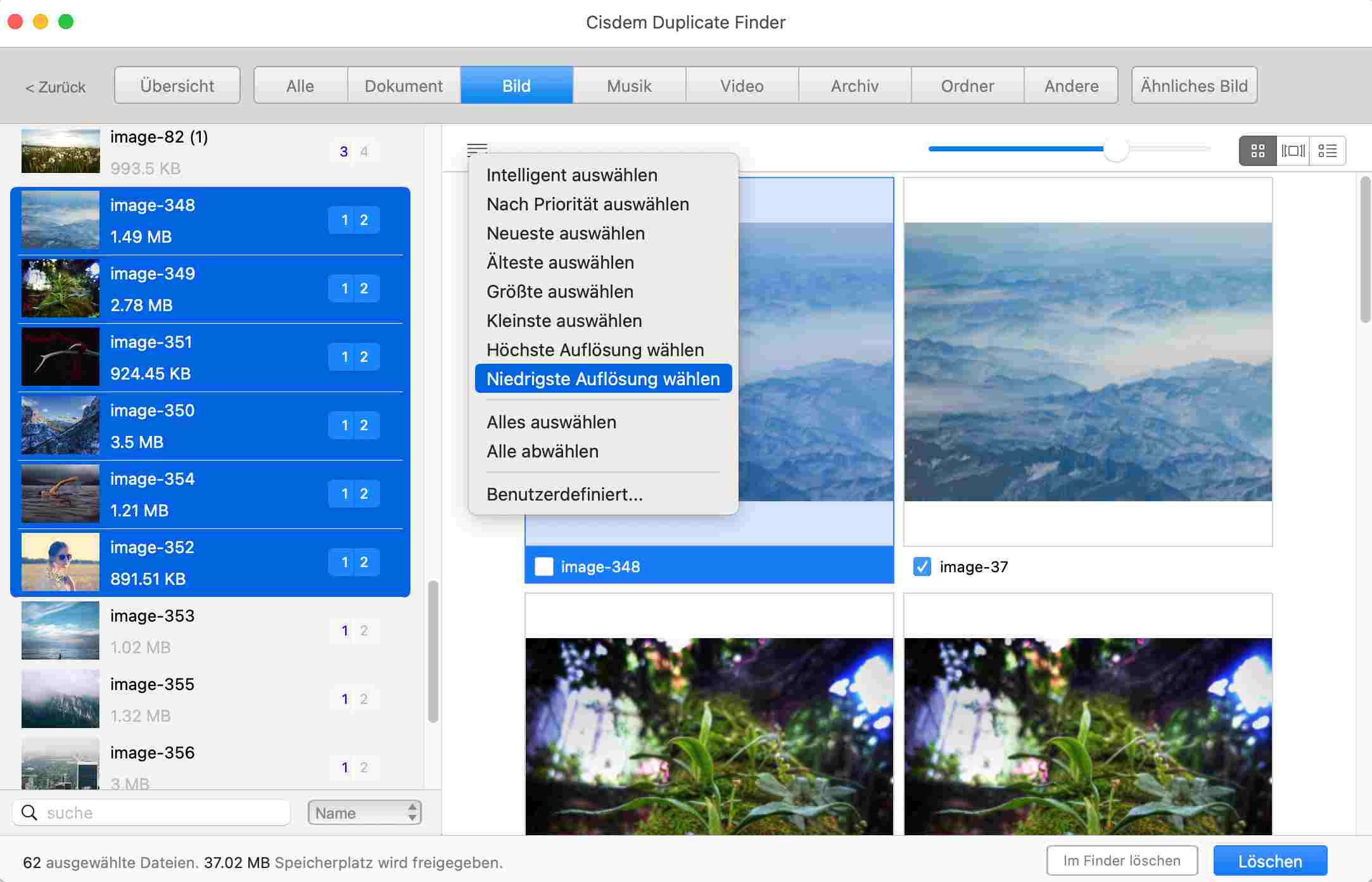Switch to Ähnliches Bild tab
The width and height of the screenshot is (1372, 882).
[1193, 86]
